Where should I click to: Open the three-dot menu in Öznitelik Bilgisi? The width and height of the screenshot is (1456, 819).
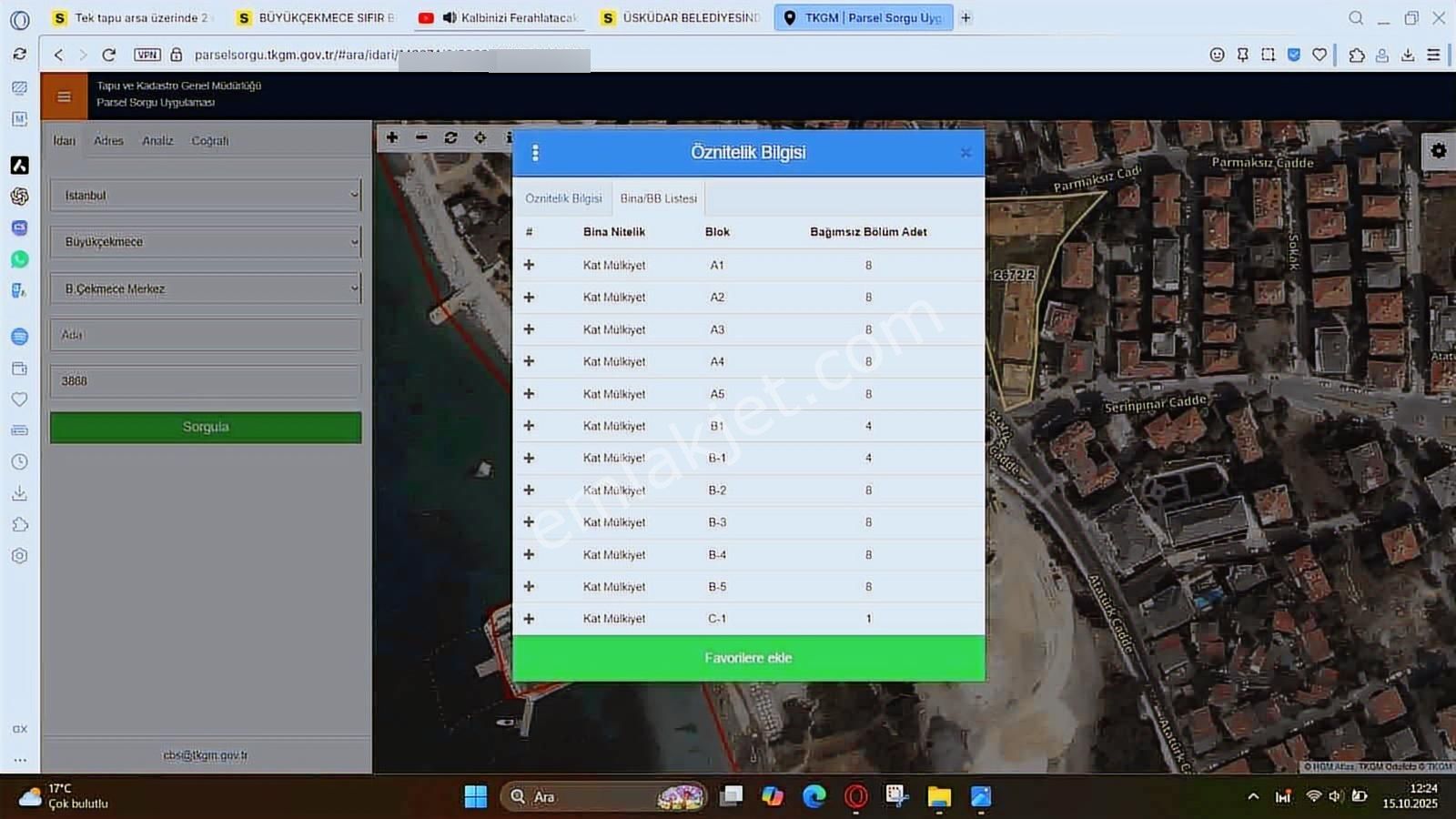[535, 153]
